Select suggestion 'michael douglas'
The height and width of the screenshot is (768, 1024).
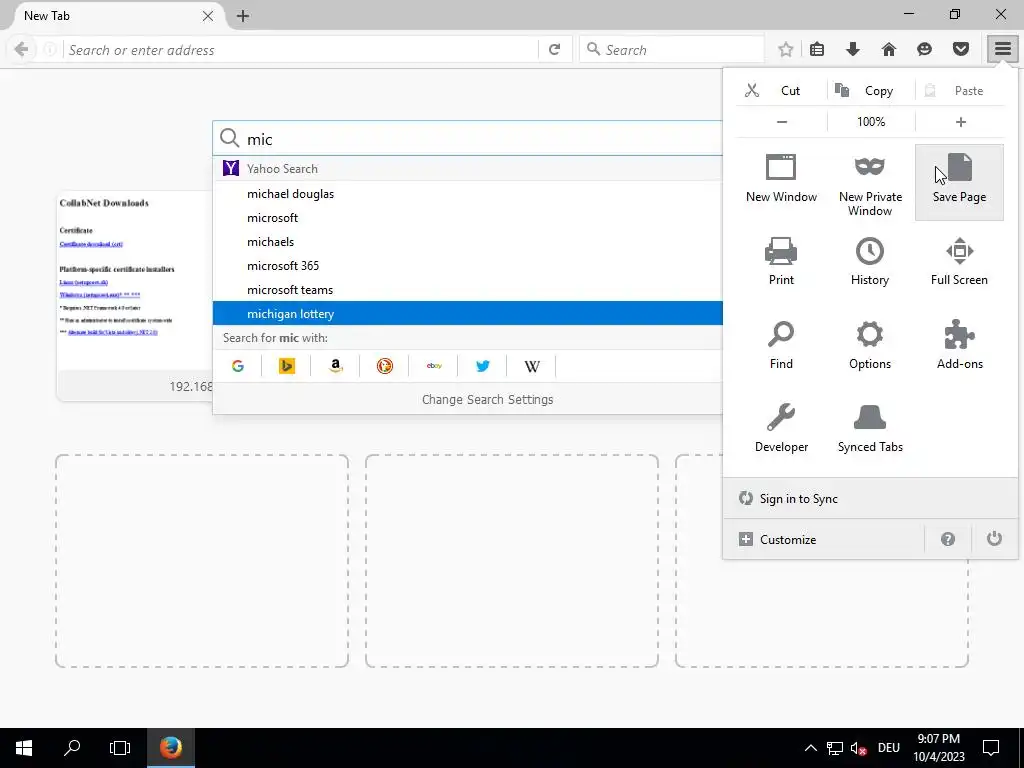tap(468, 193)
